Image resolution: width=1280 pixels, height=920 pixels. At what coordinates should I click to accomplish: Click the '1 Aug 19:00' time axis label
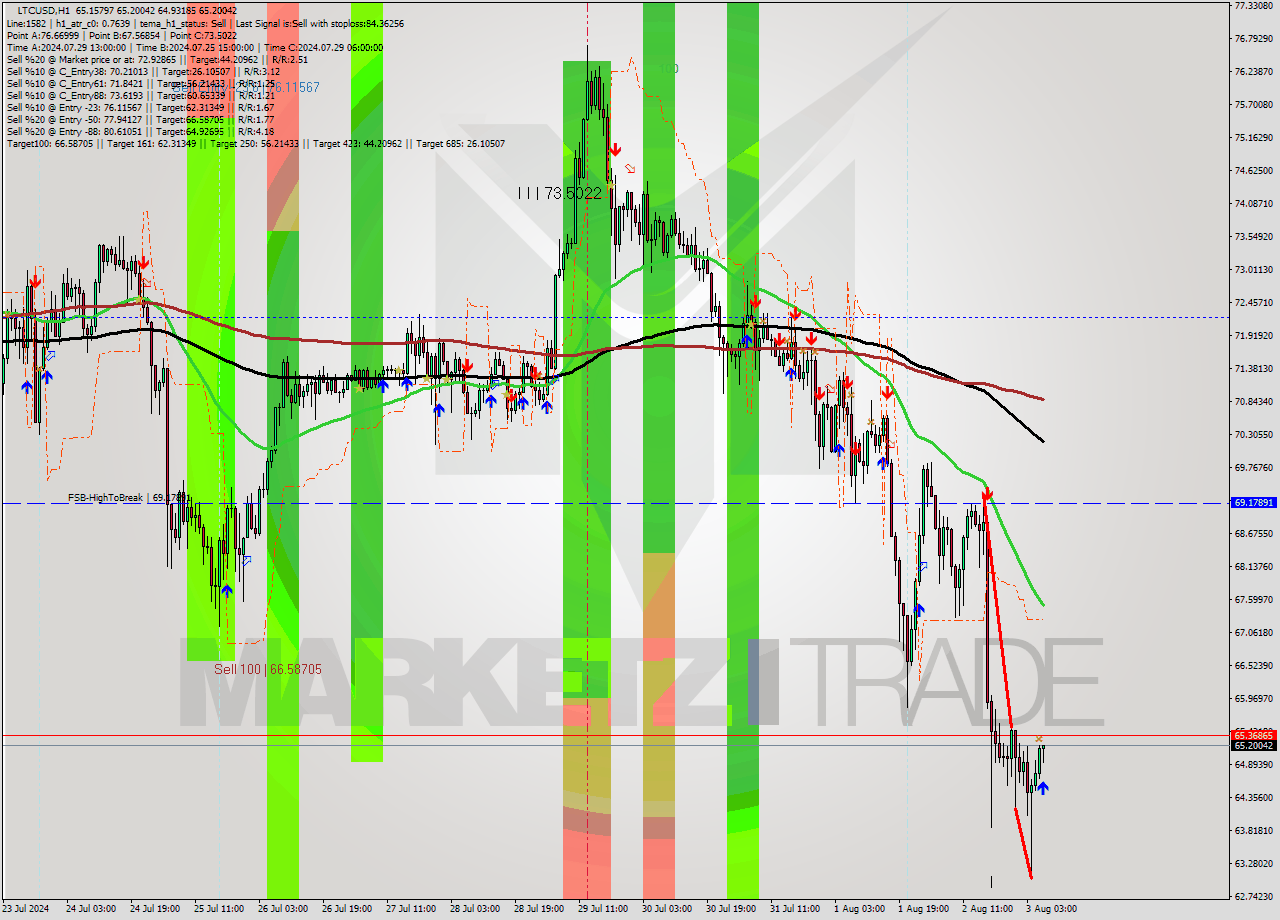[x=923, y=909]
